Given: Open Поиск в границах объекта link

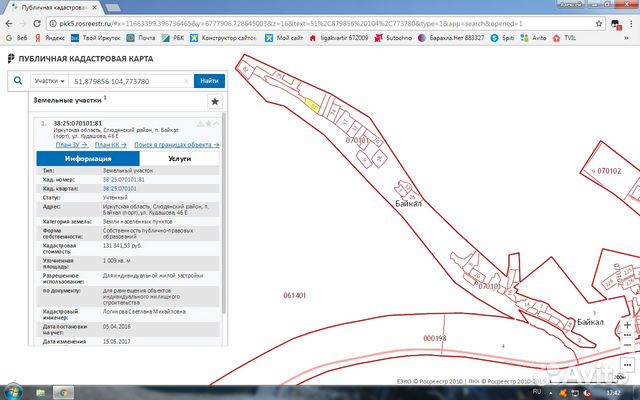Looking at the screenshot, I should click(176, 145).
